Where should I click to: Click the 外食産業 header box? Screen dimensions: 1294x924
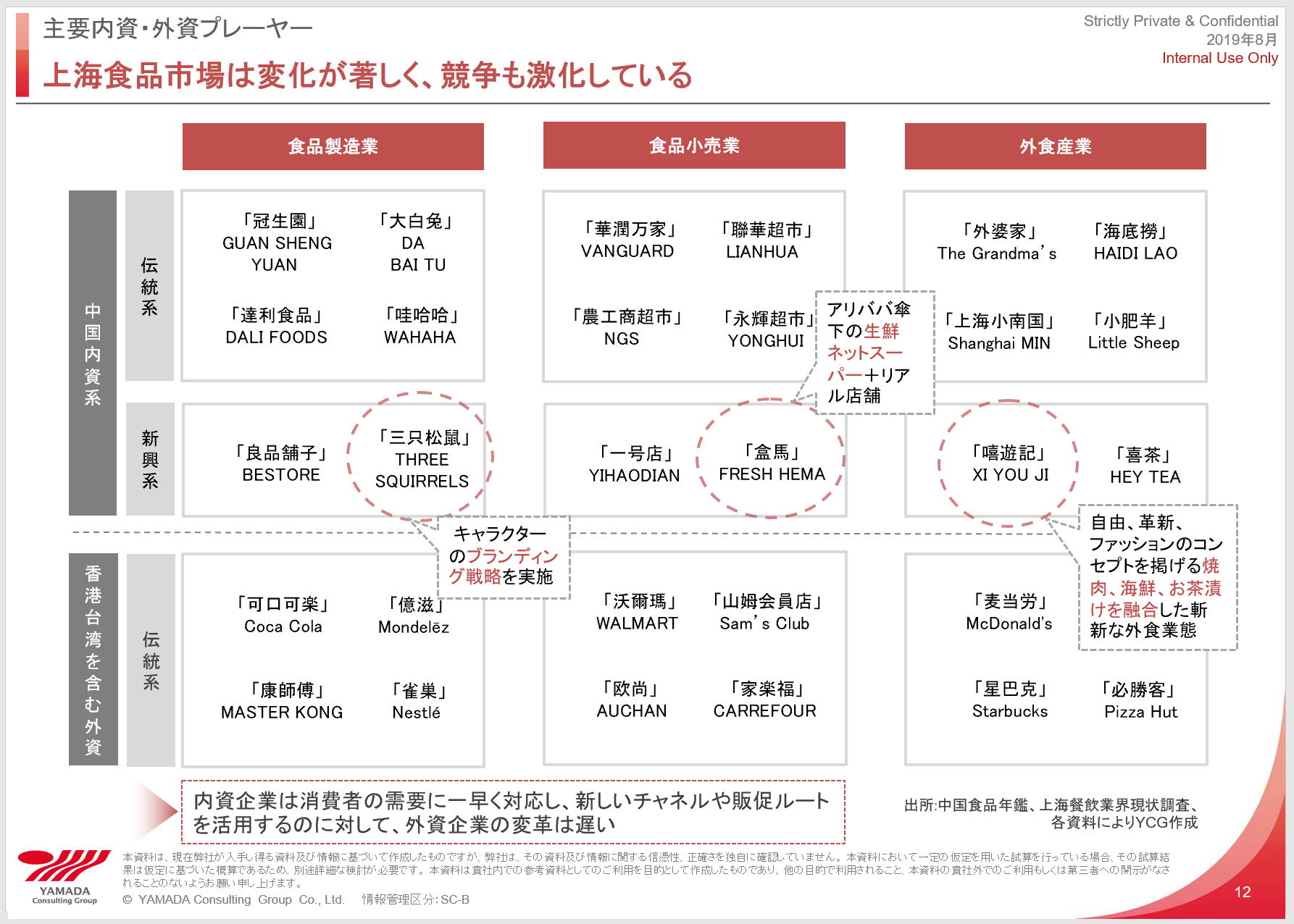[x=1056, y=146]
